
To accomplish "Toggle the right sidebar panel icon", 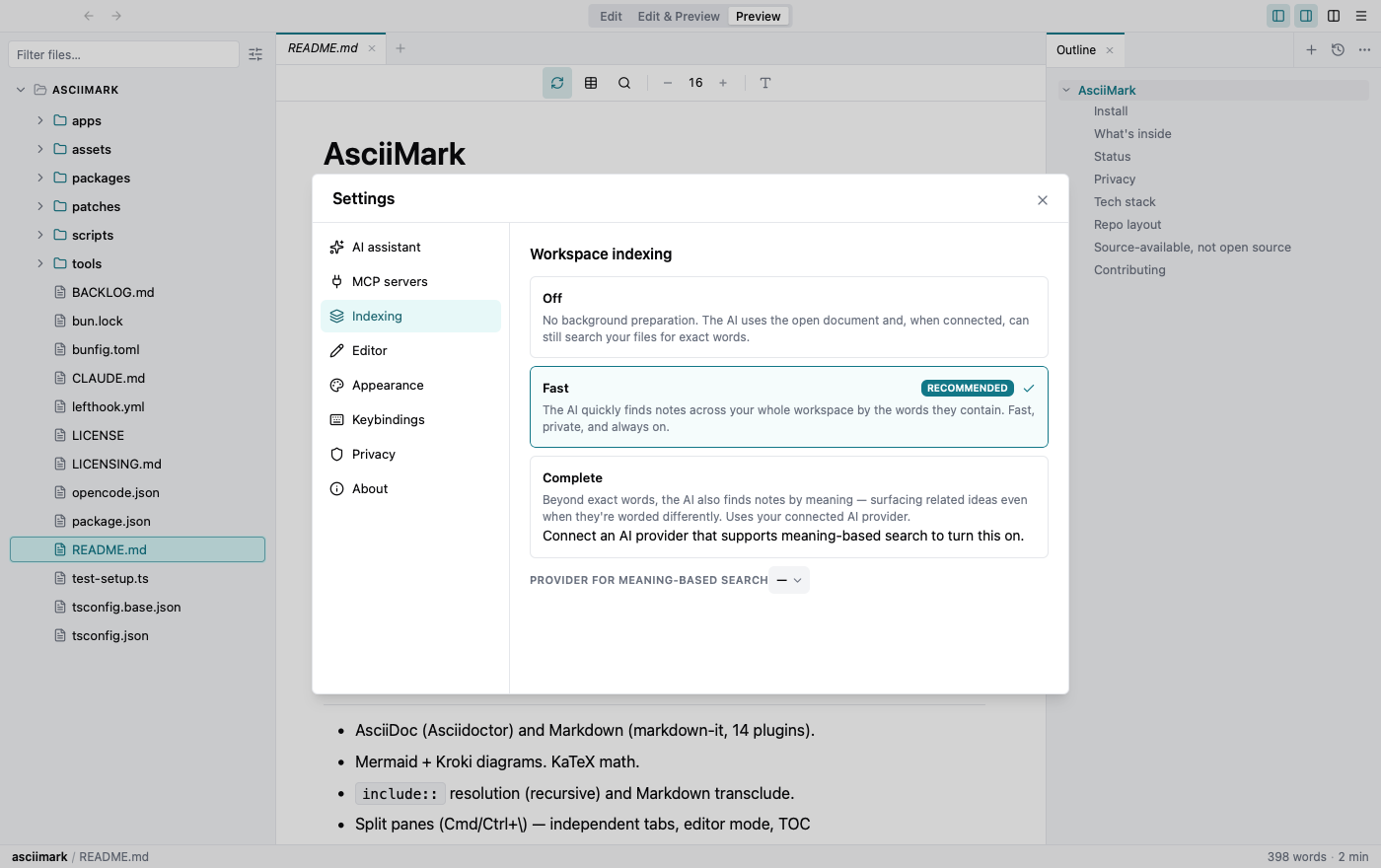I will (1306, 16).
